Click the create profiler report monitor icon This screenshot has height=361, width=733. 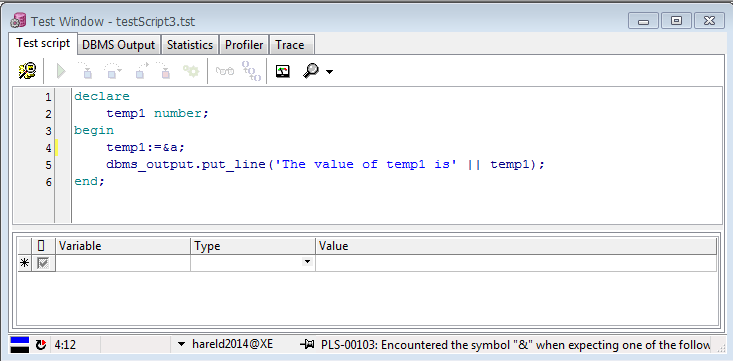click(282, 71)
